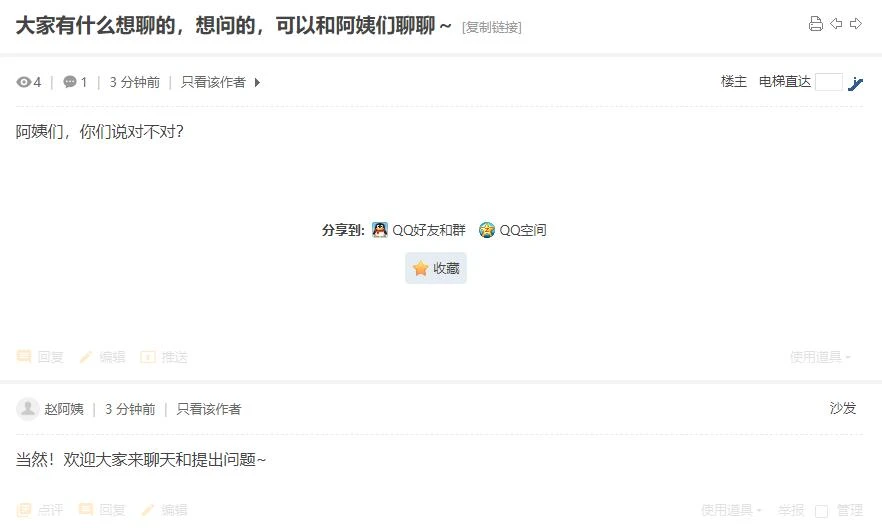Click 举报 on 赵阿姨's reply
Viewport: 882px width, 528px height.
click(791, 510)
